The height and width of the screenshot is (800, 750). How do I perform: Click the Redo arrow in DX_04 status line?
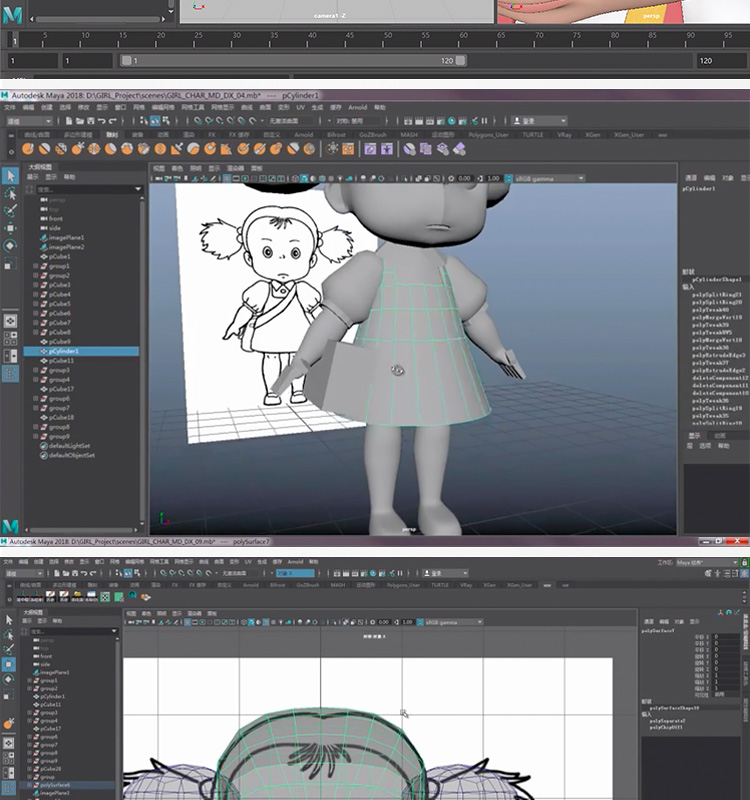pos(113,121)
